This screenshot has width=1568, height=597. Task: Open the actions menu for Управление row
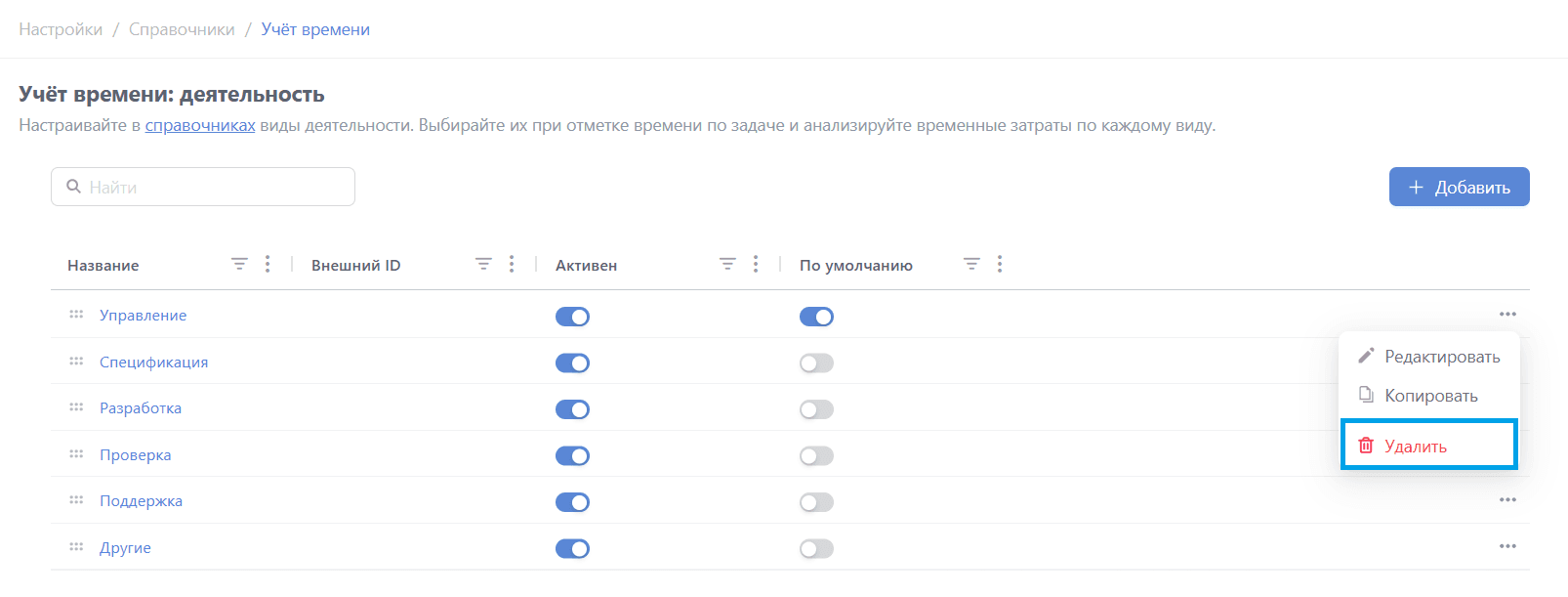pyautogui.click(x=1507, y=315)
